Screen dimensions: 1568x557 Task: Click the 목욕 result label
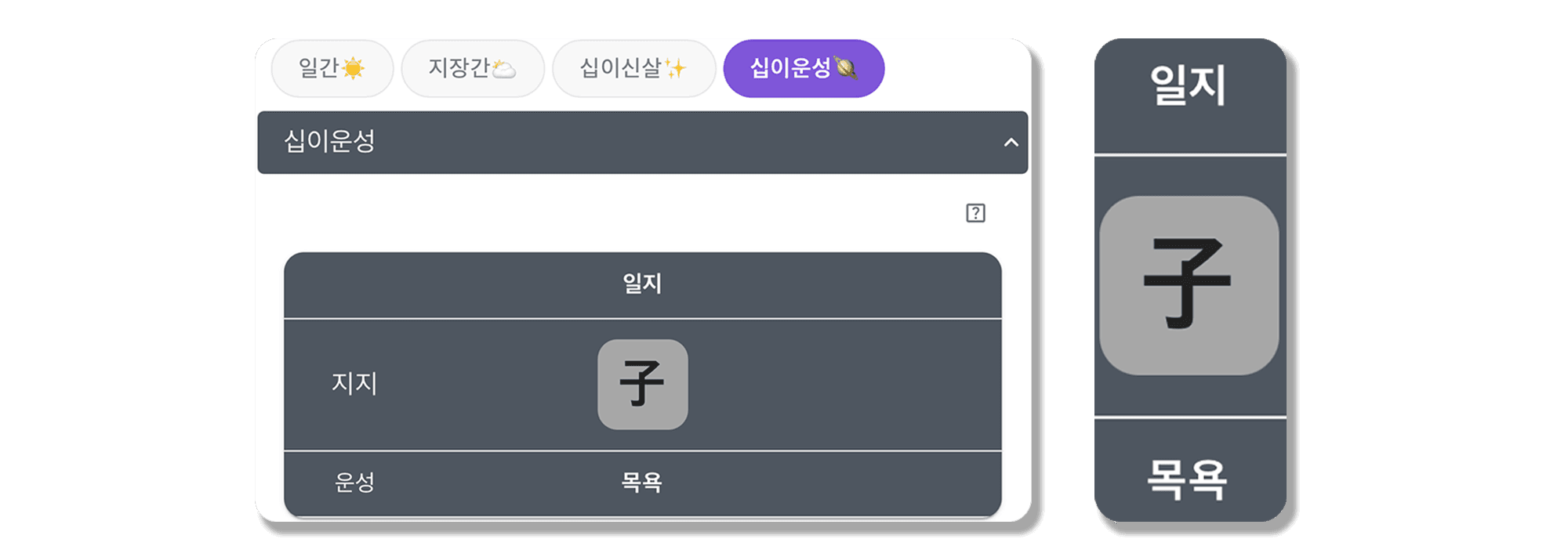click(x=641, y=483)
